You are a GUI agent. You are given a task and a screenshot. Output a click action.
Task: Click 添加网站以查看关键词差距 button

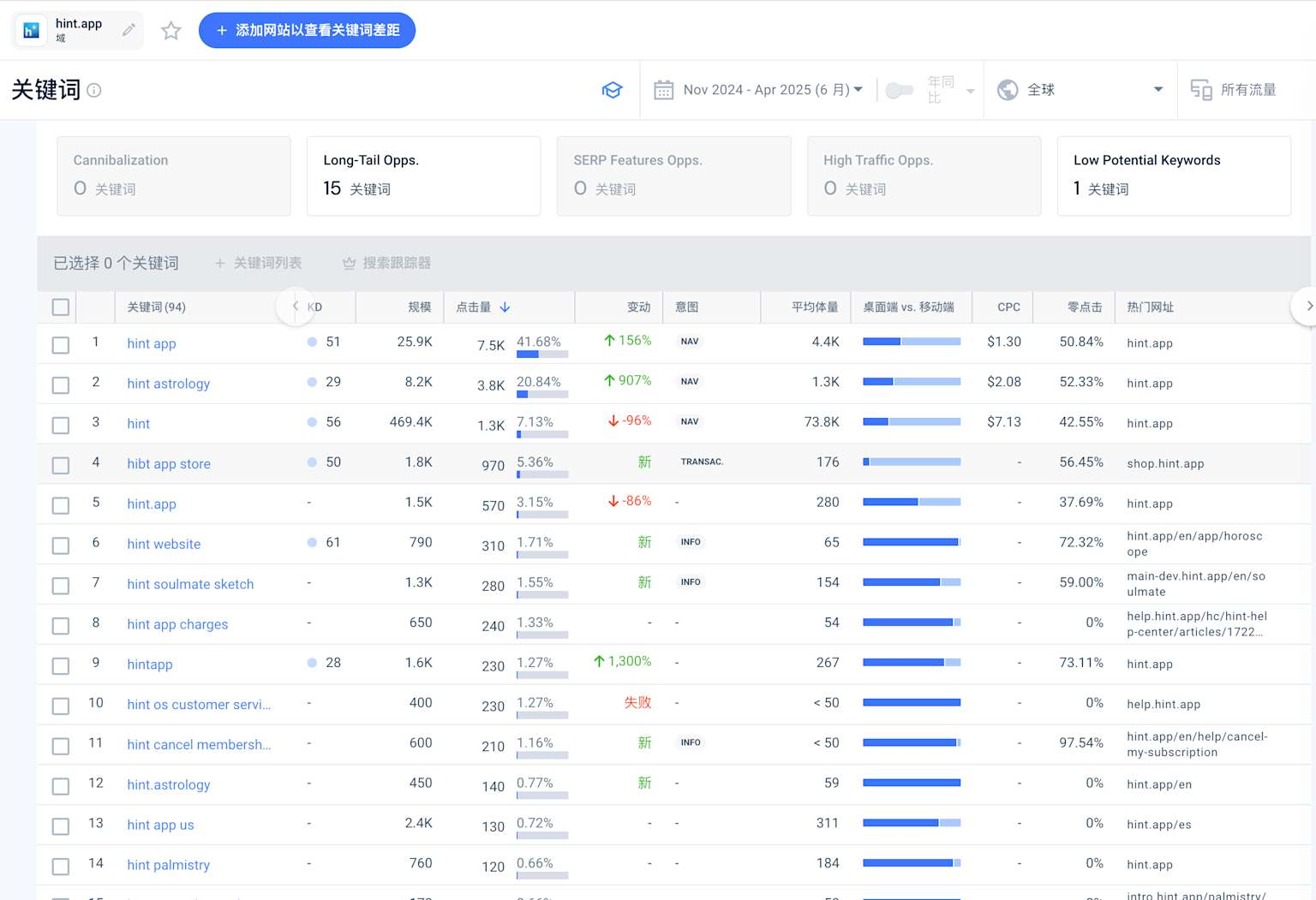pyautogui.click(x=307, y=31)
